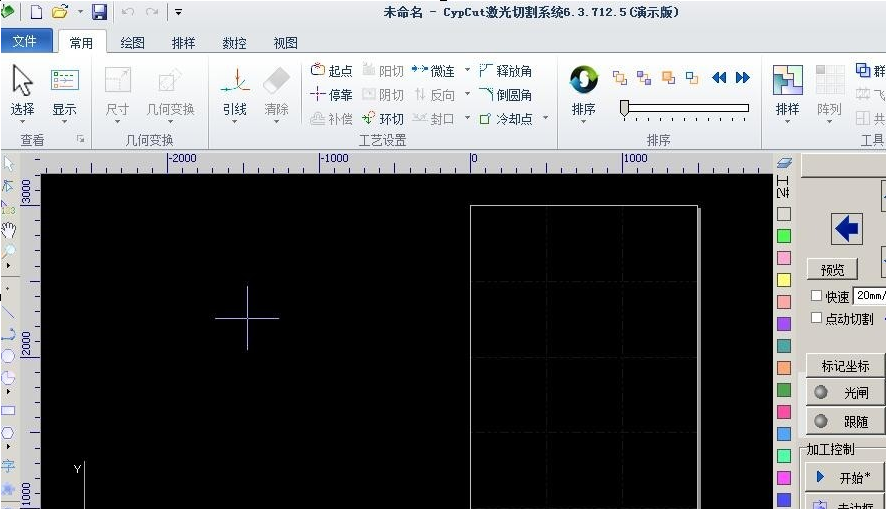Click the 20mm speed input field
886x509 pixels.
click(870, 295)
